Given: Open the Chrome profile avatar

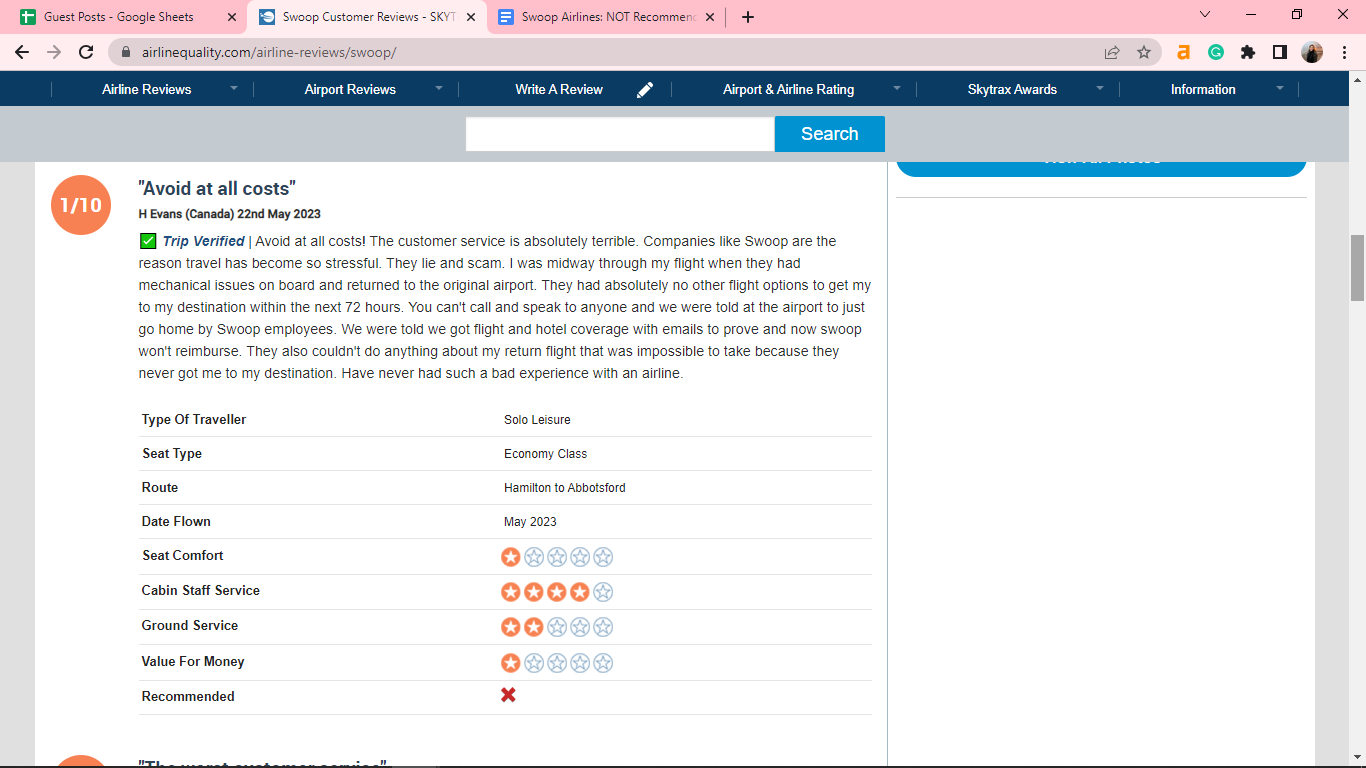Looking at the screenshot, I should [x=1312, y=52].
